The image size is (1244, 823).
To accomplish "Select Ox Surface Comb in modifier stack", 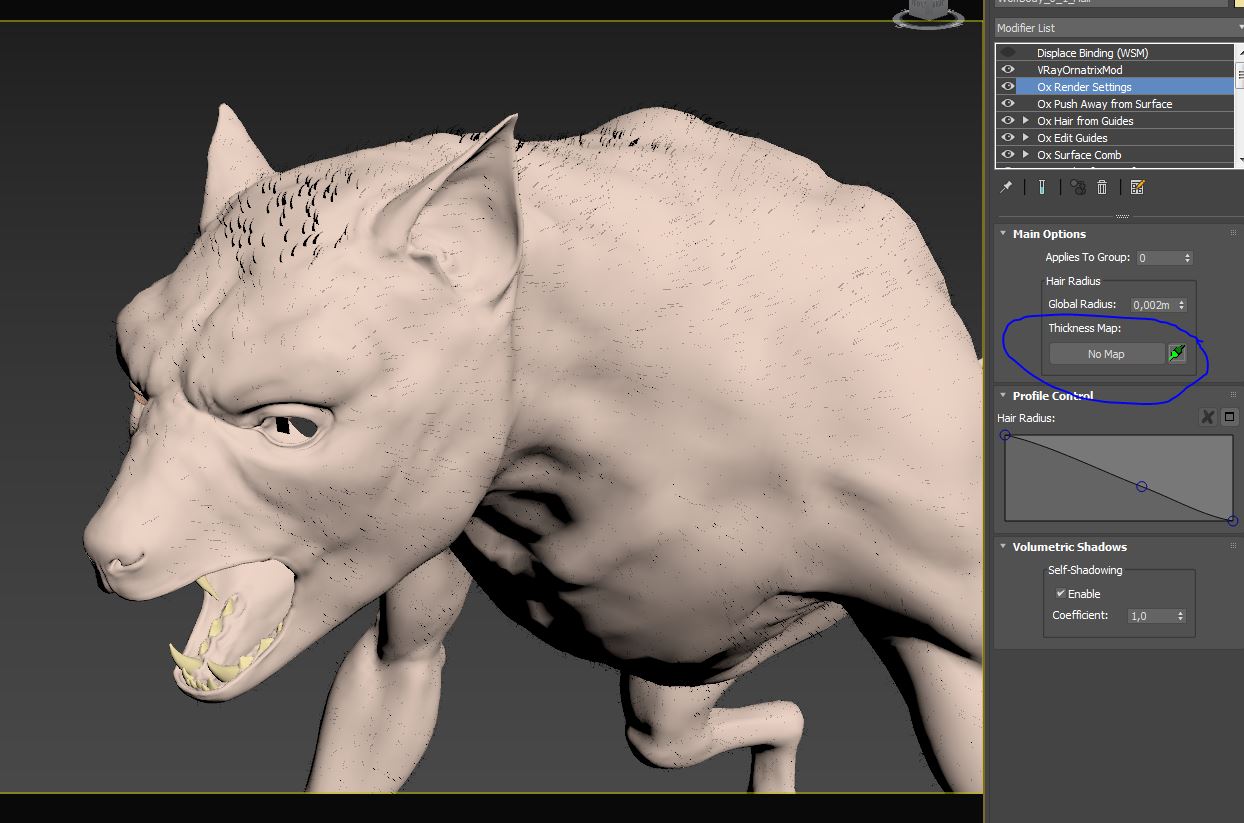I will coord(1079,155).
